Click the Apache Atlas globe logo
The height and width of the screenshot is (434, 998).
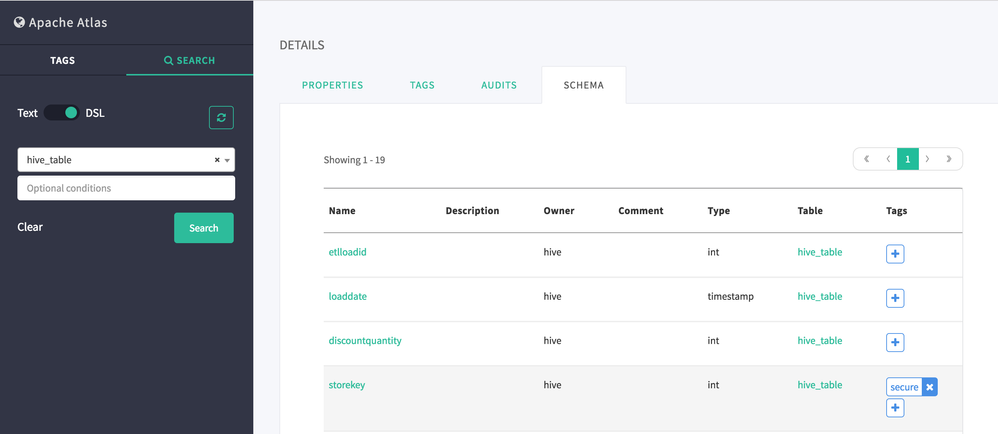coord(19,22)
